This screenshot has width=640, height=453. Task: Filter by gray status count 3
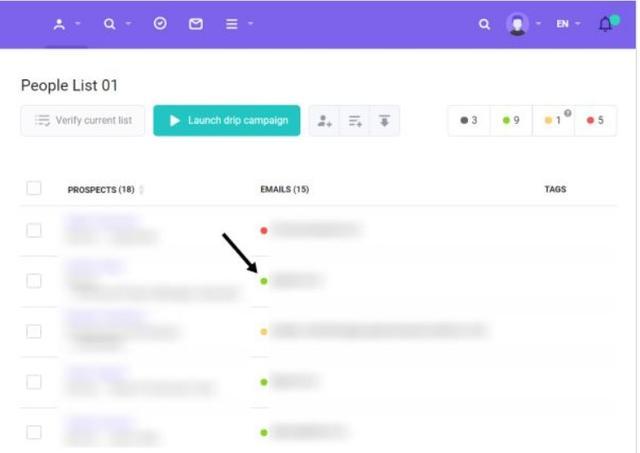coord(469,120)
